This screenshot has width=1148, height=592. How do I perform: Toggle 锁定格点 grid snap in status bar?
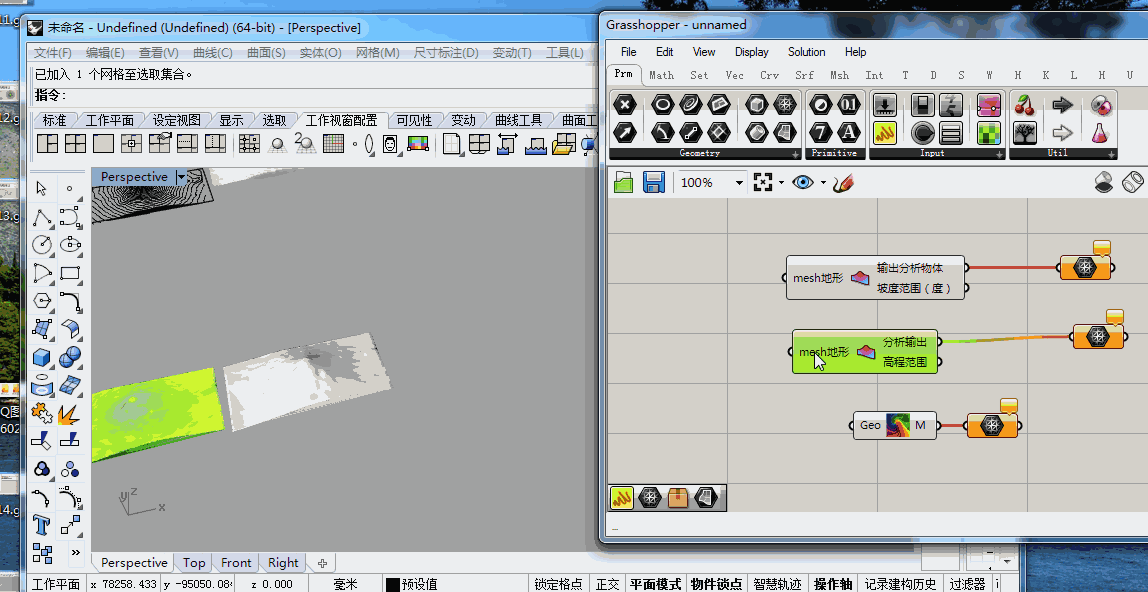tap(559, 584)
